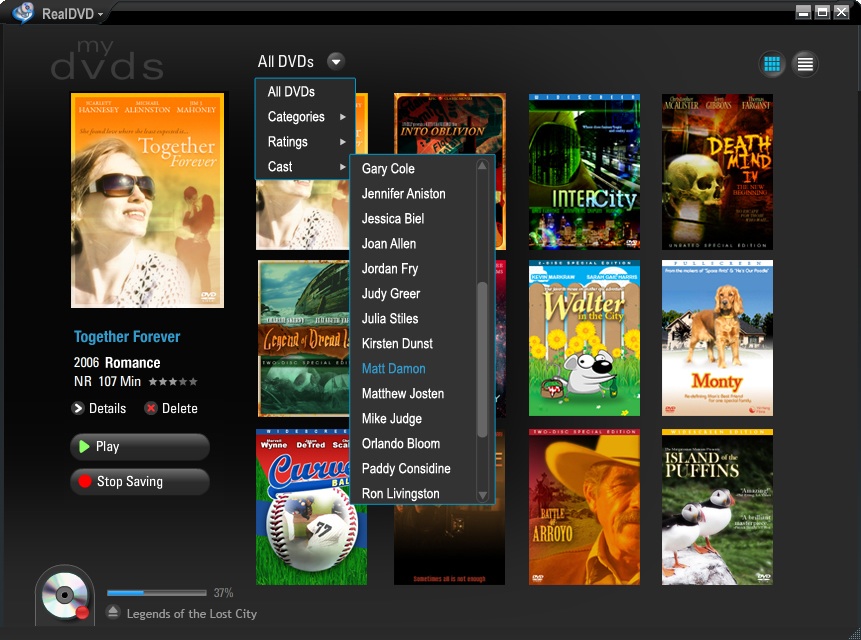Image resolution: width=861 pixels, height=640 pixels.
Task: Select the Island of the Puffins cover
Action: [717, 507]
